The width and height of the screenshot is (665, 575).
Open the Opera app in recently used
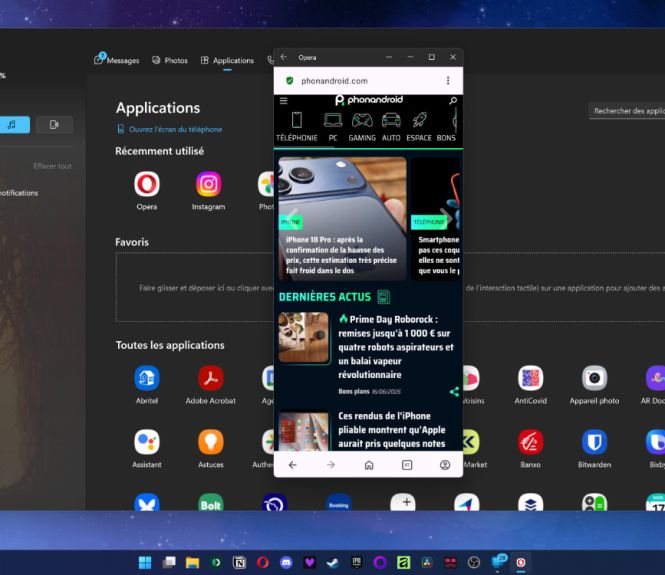[x=147, y=184]
